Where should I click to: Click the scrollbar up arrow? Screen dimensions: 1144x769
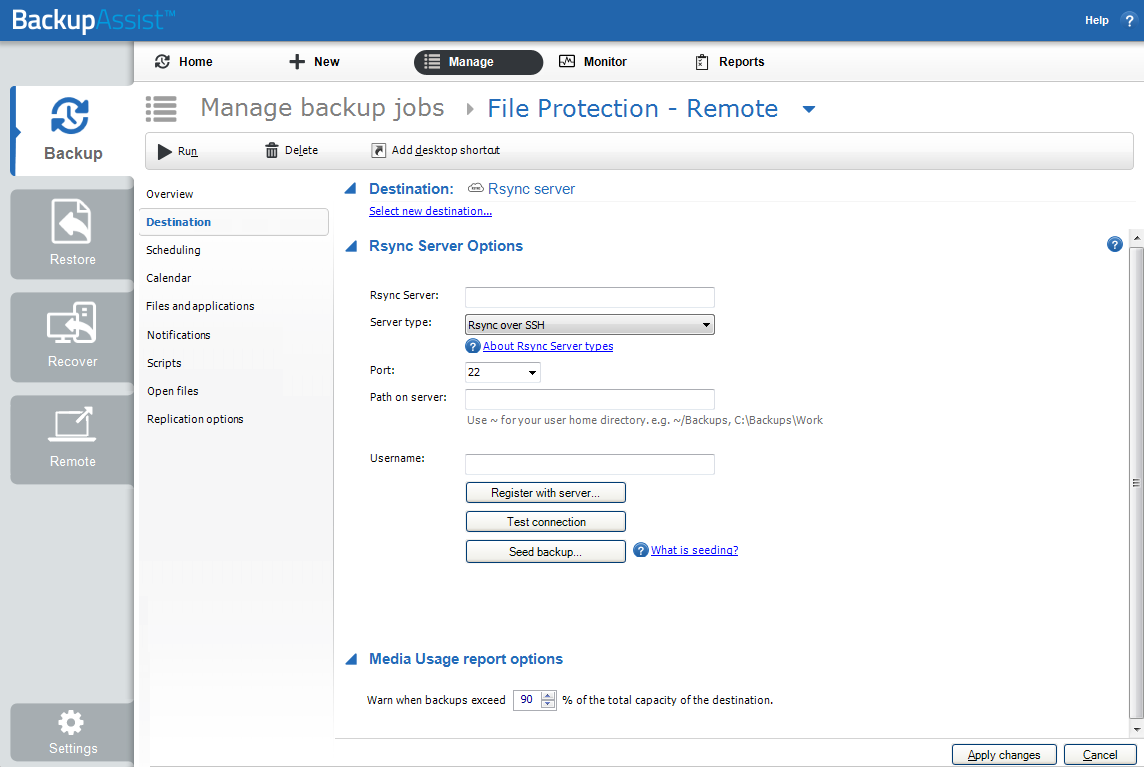point(1137,238)
